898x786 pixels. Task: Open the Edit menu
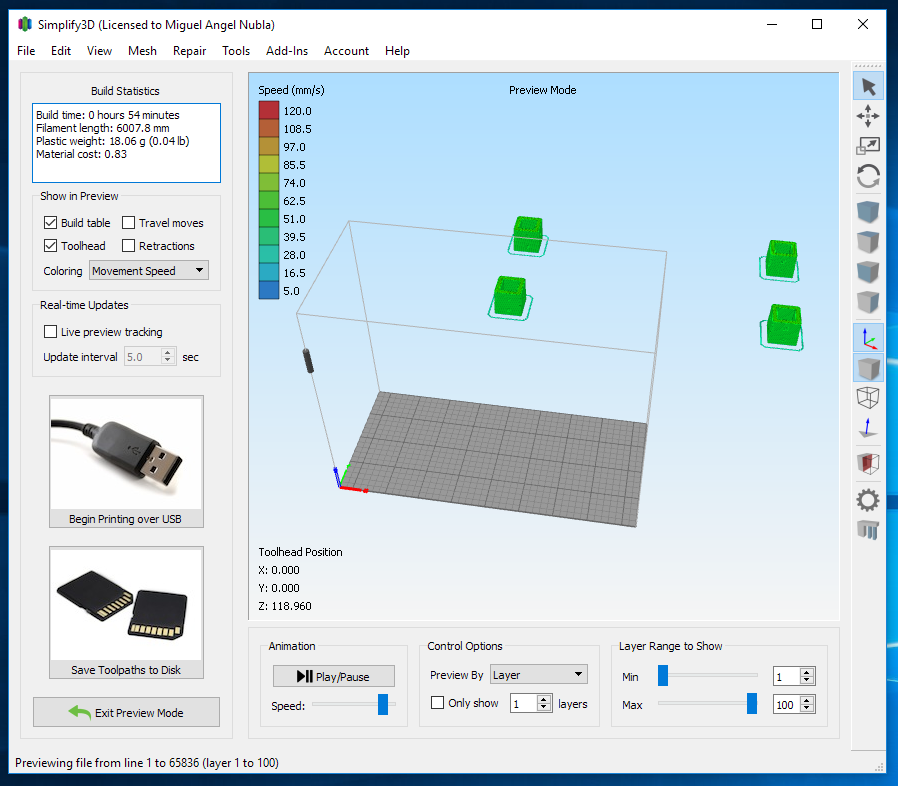point(61,51)
